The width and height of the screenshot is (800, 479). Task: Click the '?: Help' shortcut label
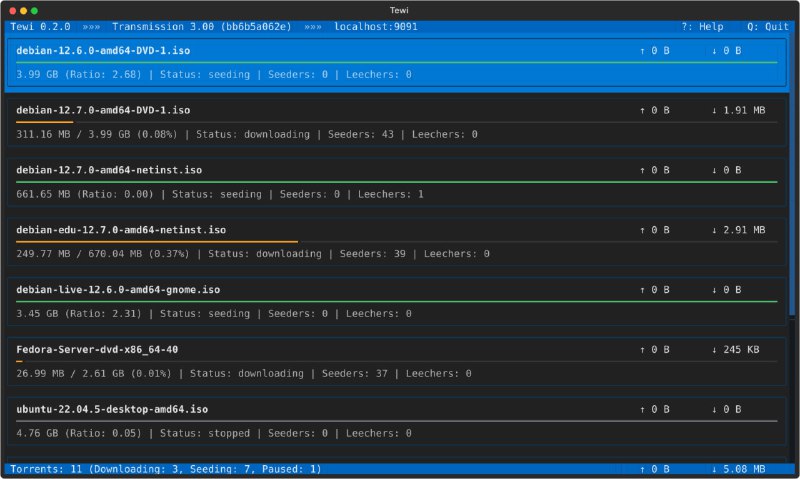point(702,27)
